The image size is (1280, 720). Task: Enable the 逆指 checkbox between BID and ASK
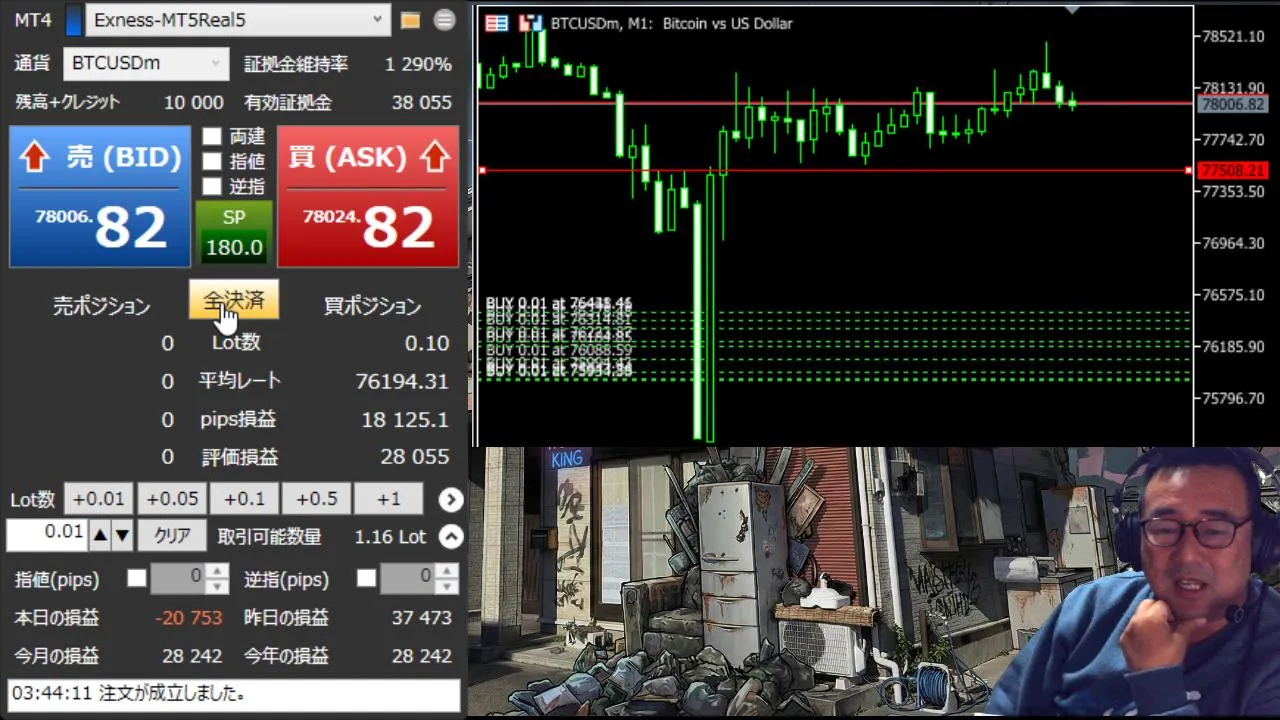212,186
